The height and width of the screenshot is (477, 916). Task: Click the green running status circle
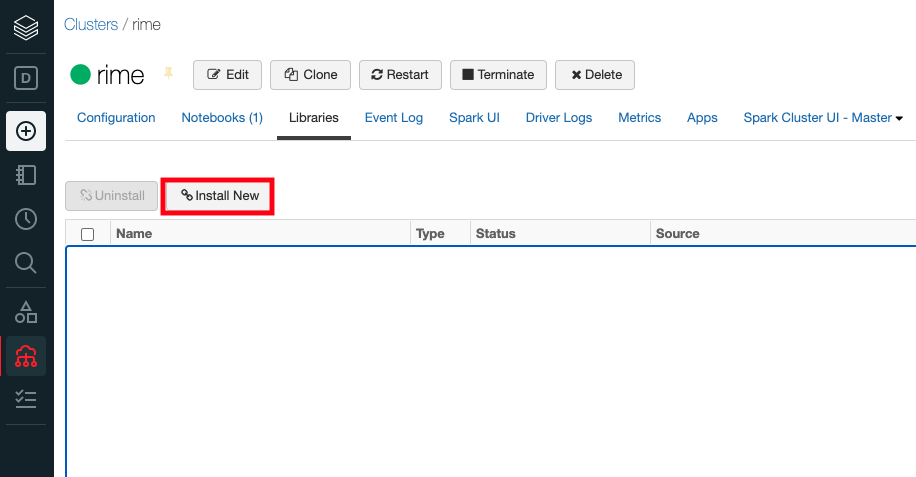pyautogui.click(x=81, y=75)
